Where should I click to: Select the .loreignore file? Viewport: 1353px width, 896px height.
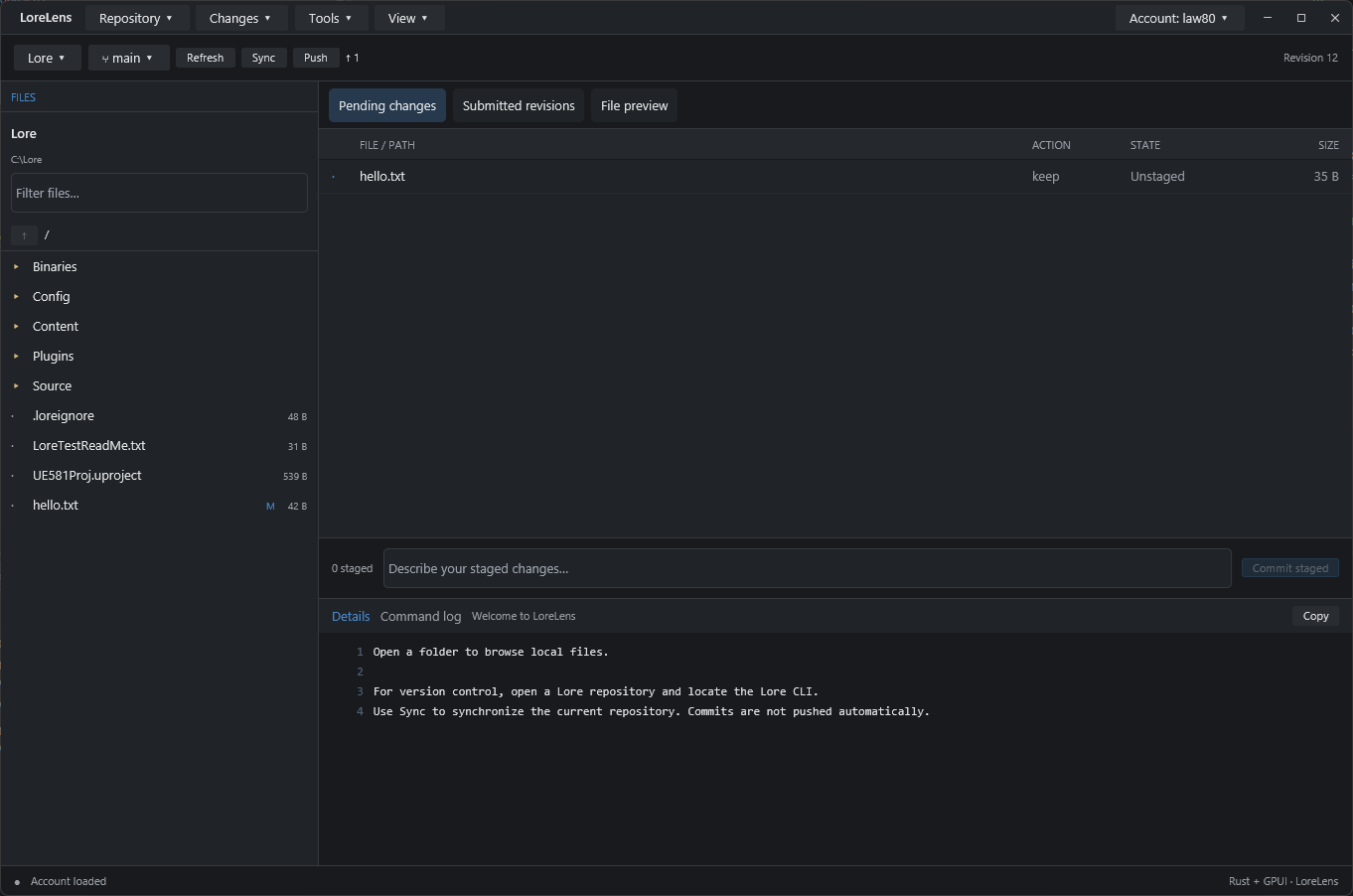[x=159, y=415]
